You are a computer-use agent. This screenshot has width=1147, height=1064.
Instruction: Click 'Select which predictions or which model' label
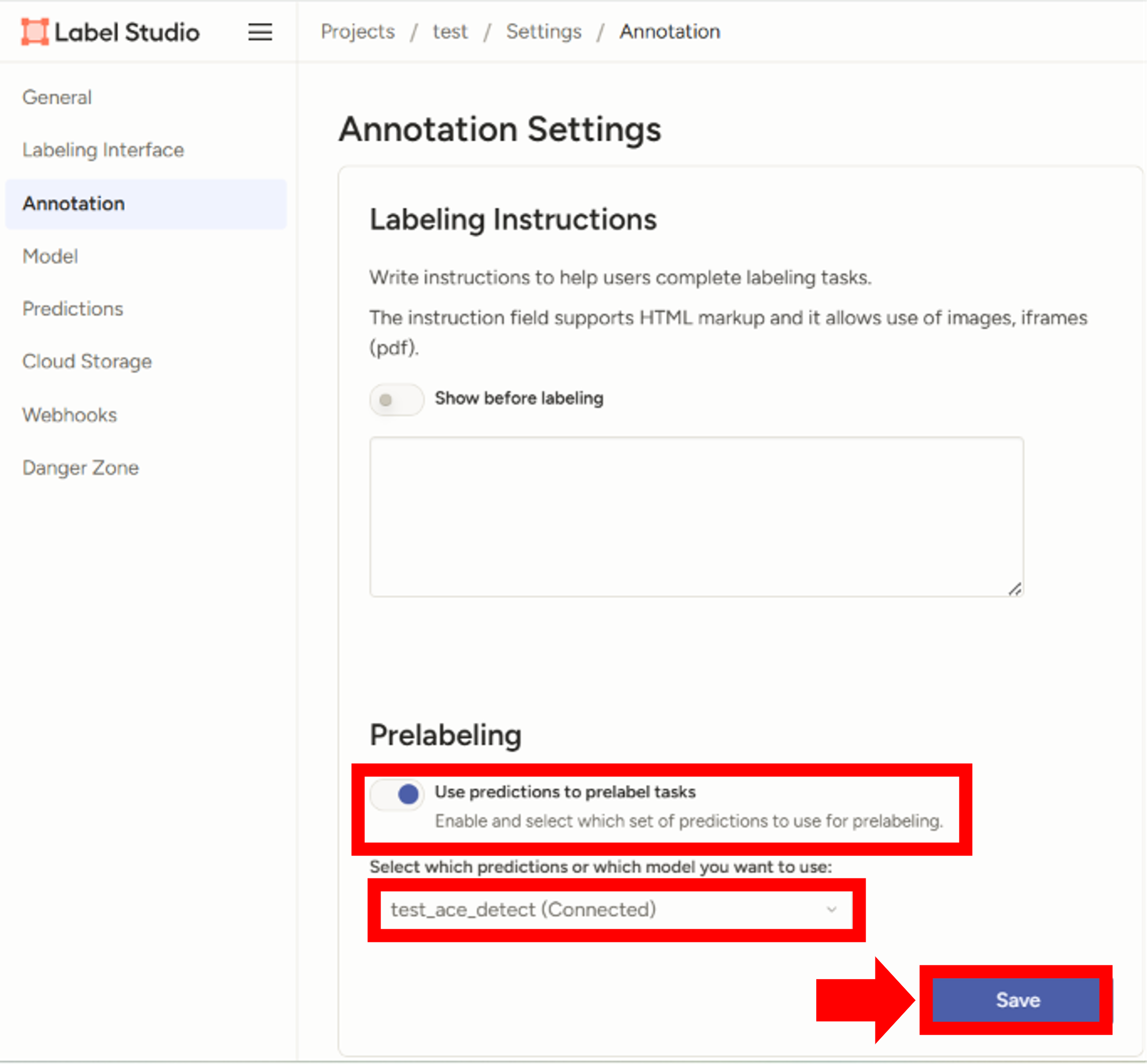(601, 867)
